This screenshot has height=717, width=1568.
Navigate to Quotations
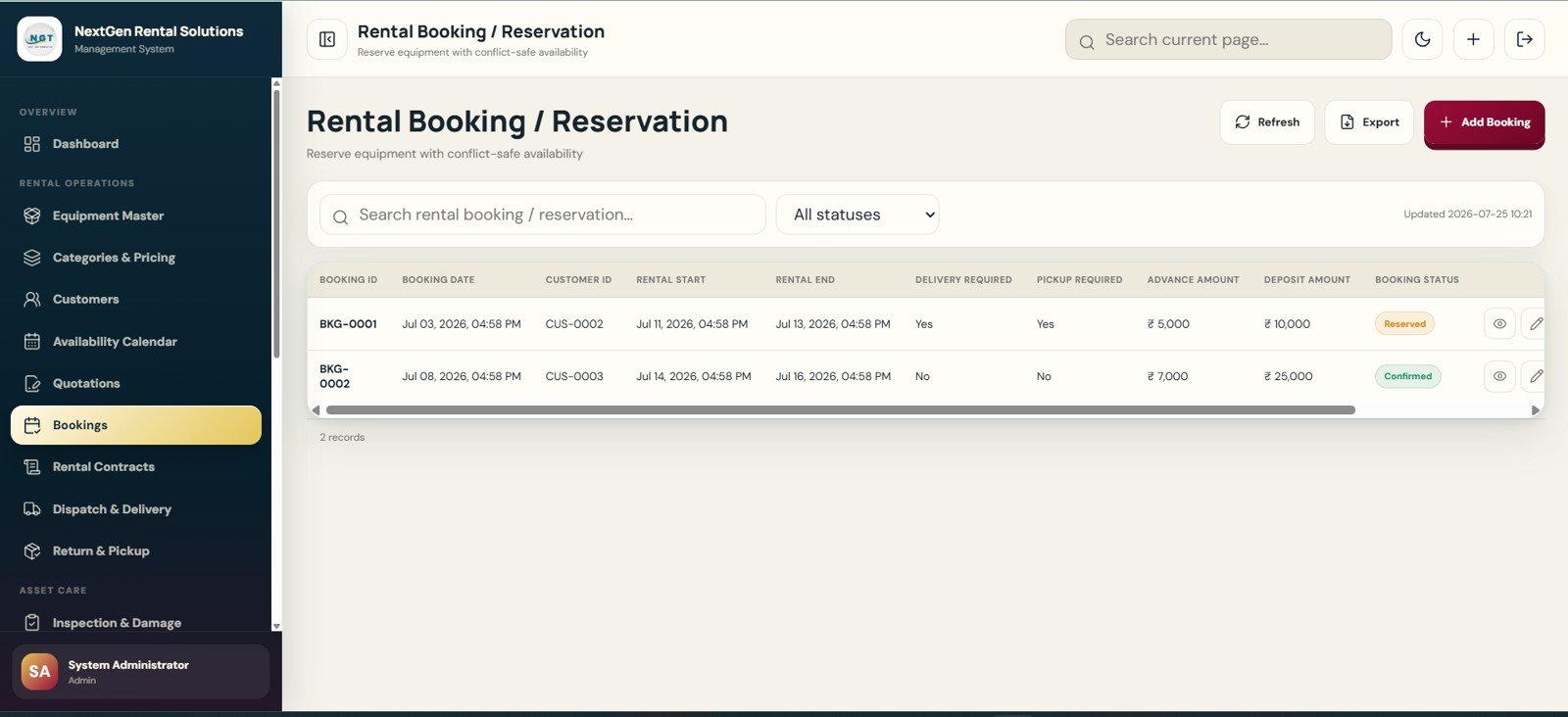[x=136, y=384]
